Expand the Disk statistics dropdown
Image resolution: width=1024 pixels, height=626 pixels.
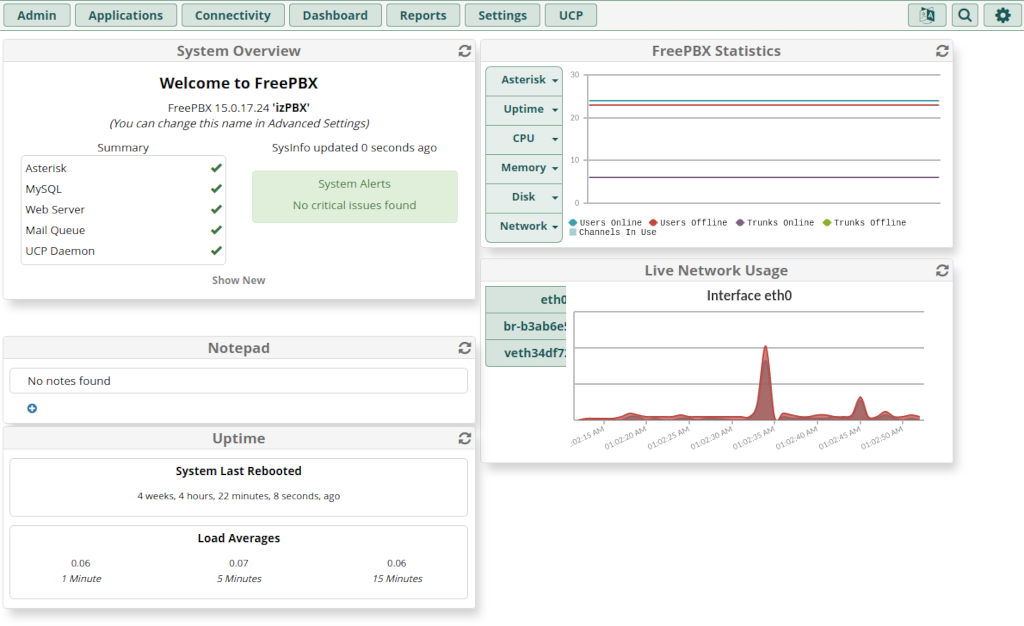pyautogui.click(x=524, y=197)
